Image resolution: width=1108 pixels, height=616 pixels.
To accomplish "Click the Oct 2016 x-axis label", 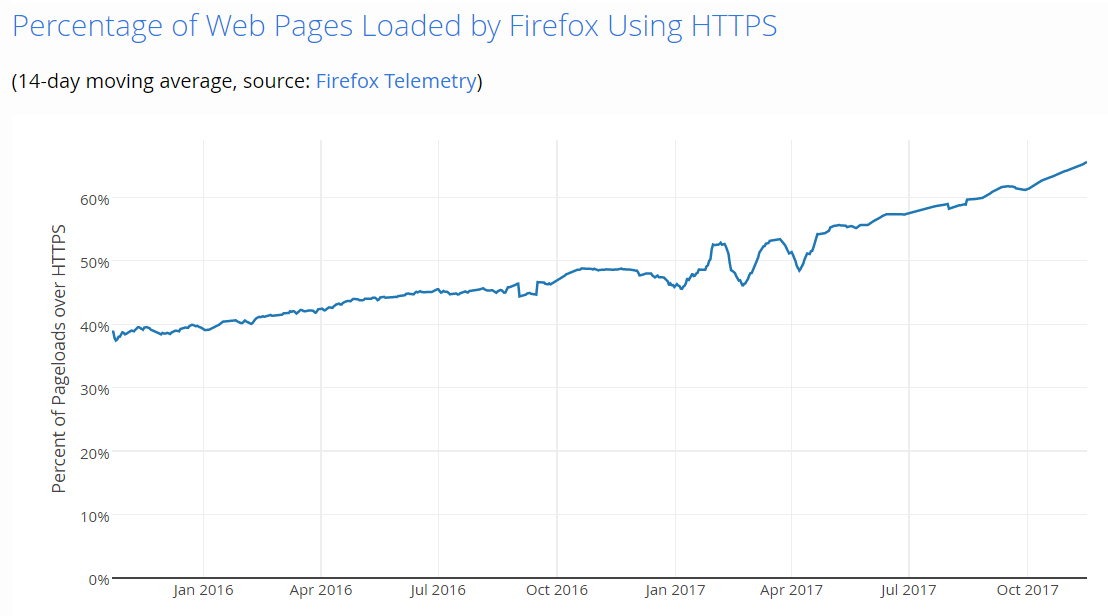I will [557, 590].
